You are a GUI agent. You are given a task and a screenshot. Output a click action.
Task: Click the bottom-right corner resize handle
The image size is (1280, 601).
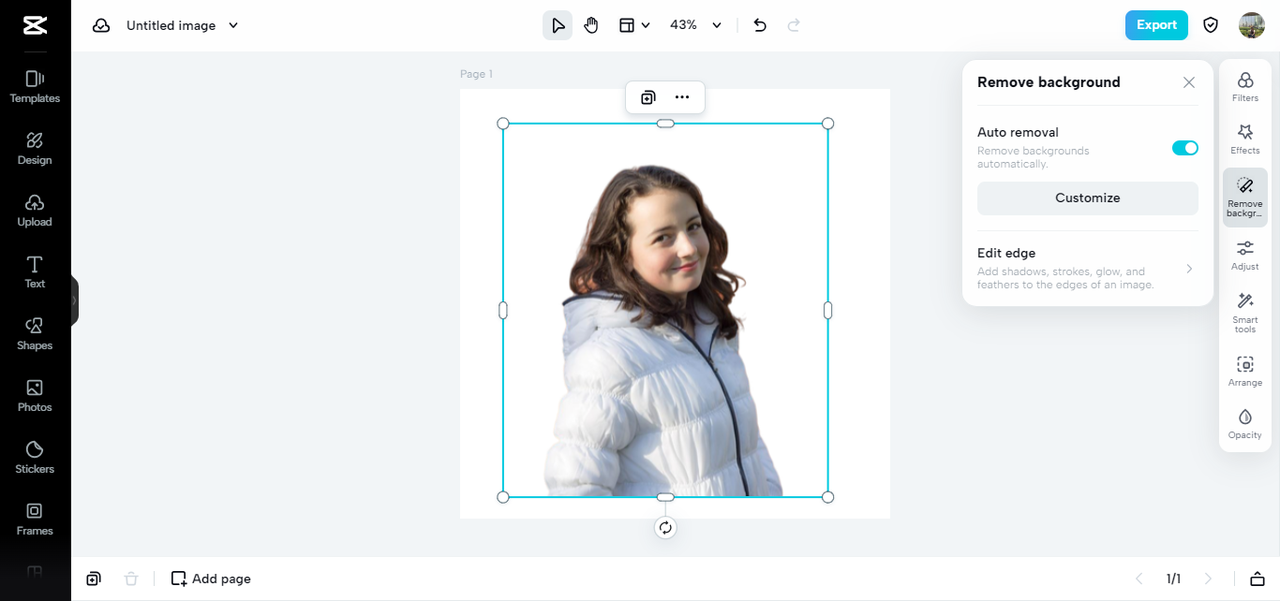click(828, 497)
